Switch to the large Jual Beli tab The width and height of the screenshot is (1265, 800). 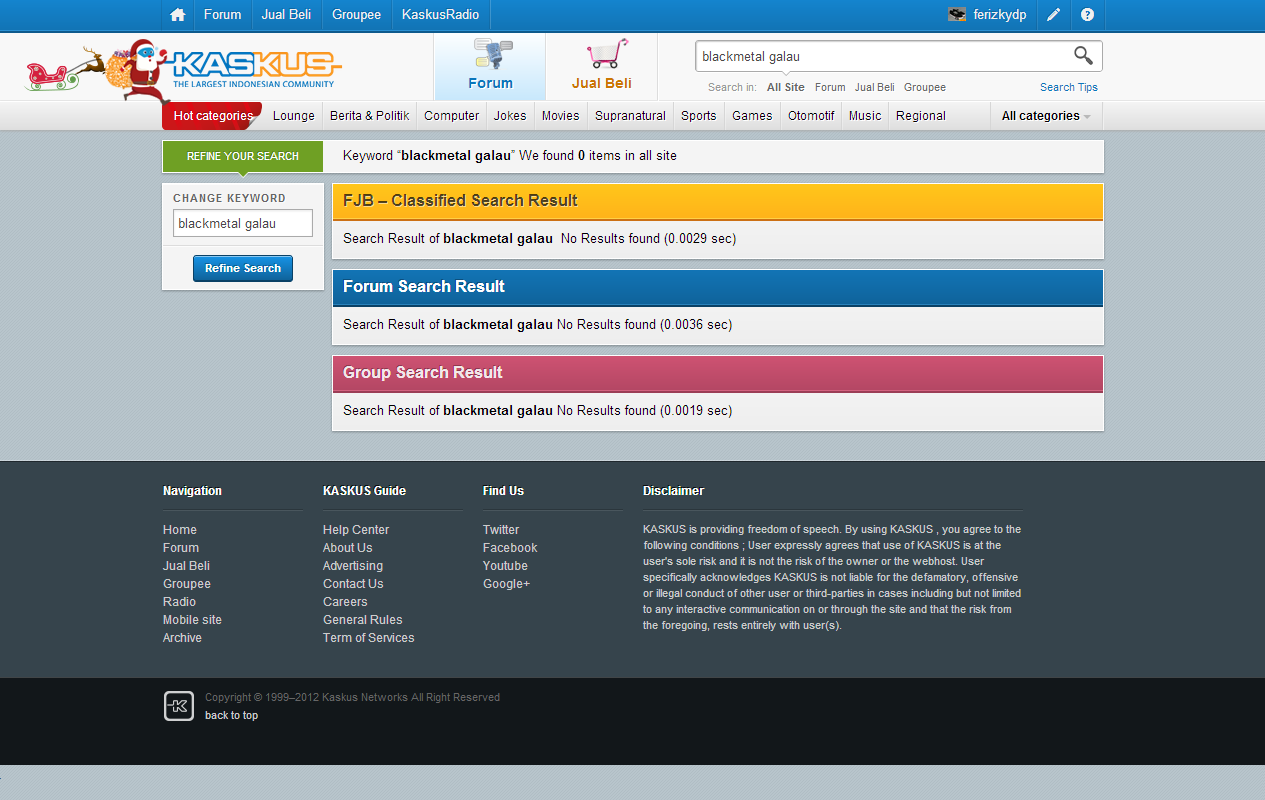click(x=602, y=66)
